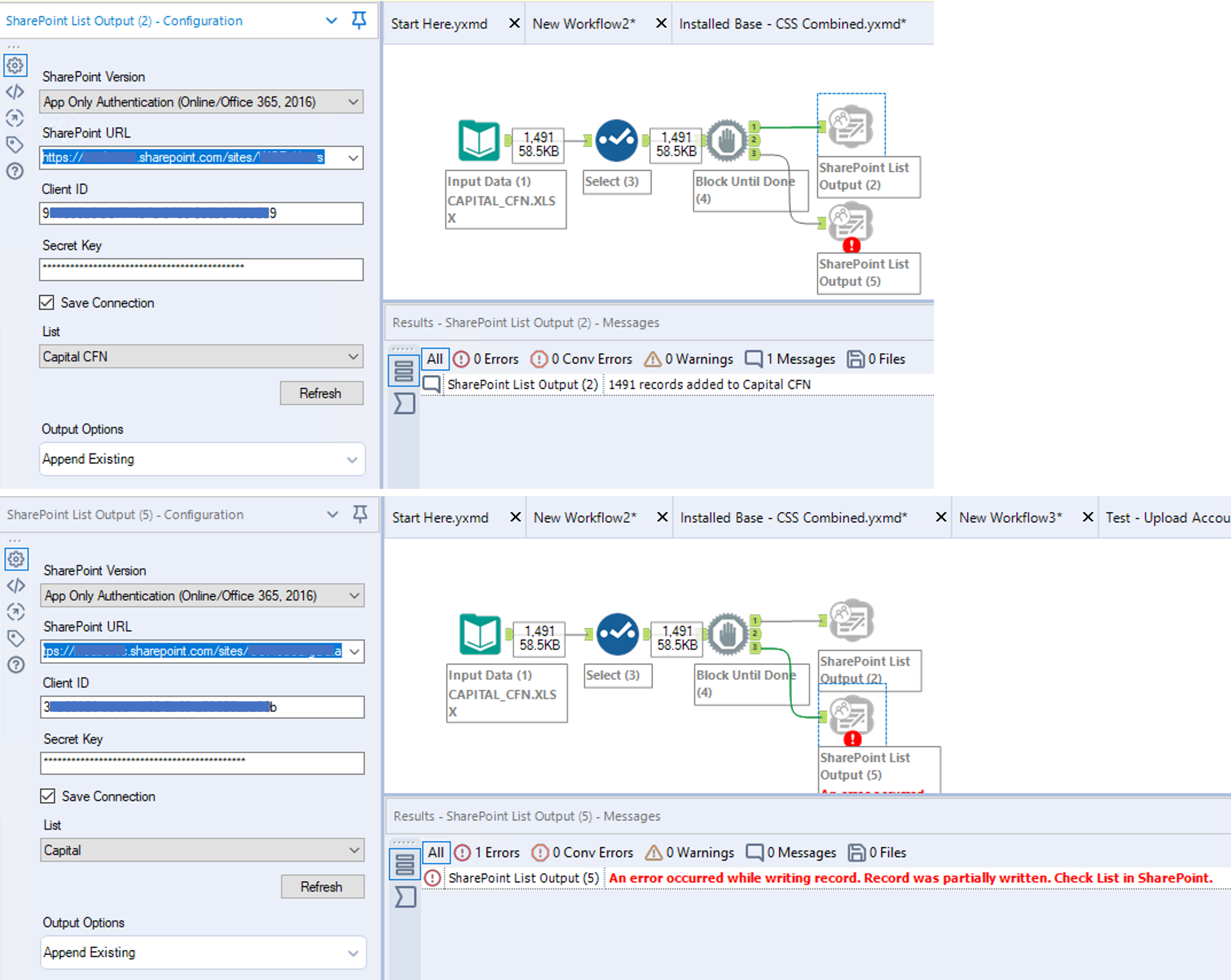Click the Select (3) tool icon in bottom canvas
1231x980 pixels.
[x=617, y=634]
